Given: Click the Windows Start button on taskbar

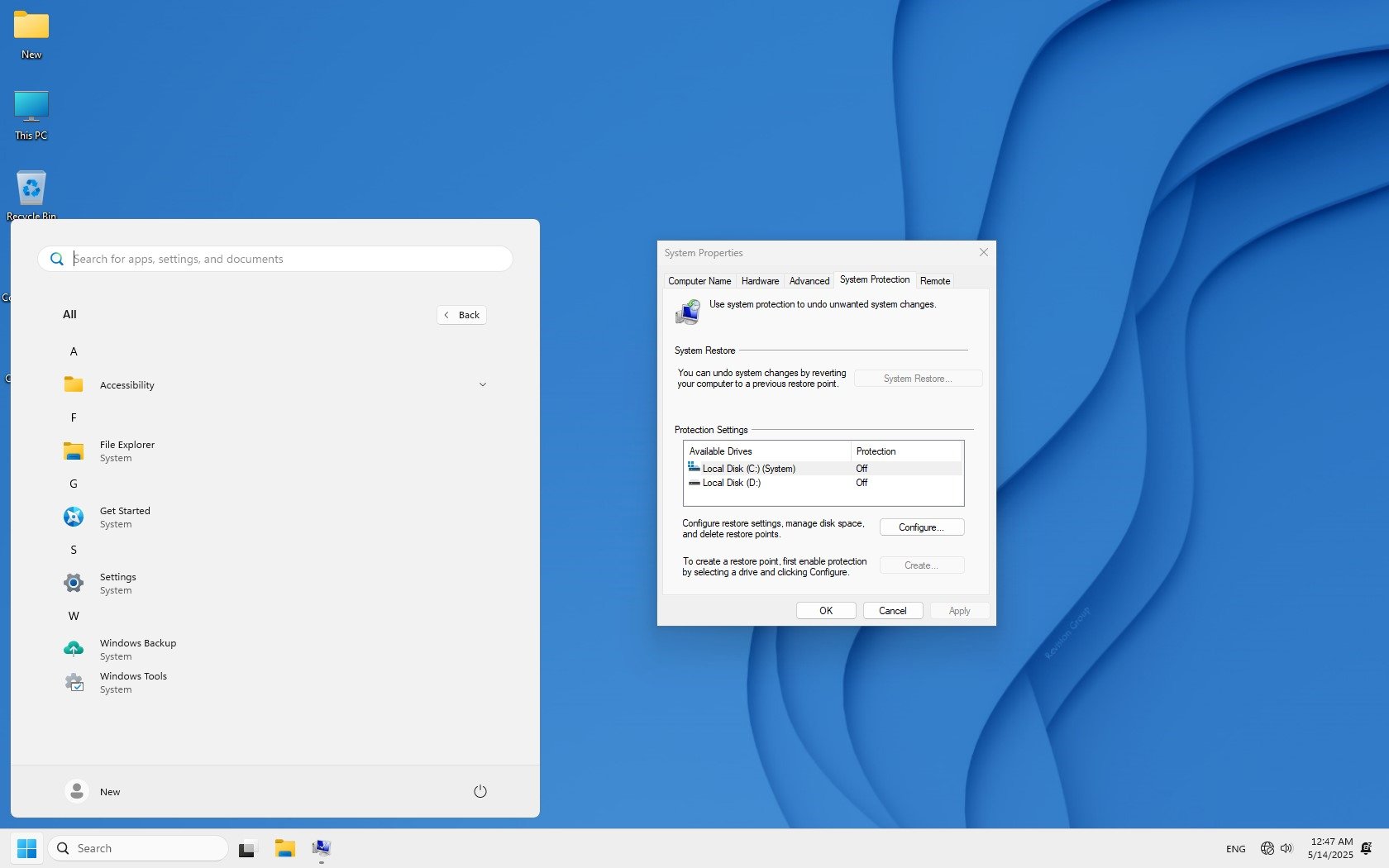Looking at the screenshot, I should tap(26, 848).
